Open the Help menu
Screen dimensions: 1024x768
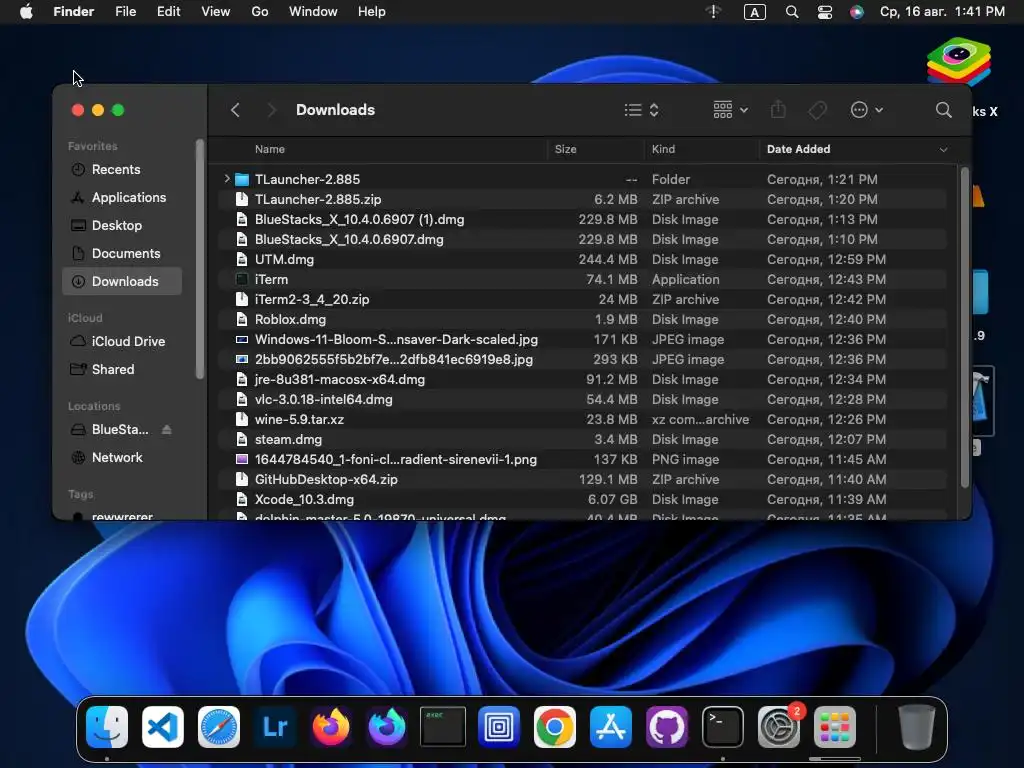point(372,12)
